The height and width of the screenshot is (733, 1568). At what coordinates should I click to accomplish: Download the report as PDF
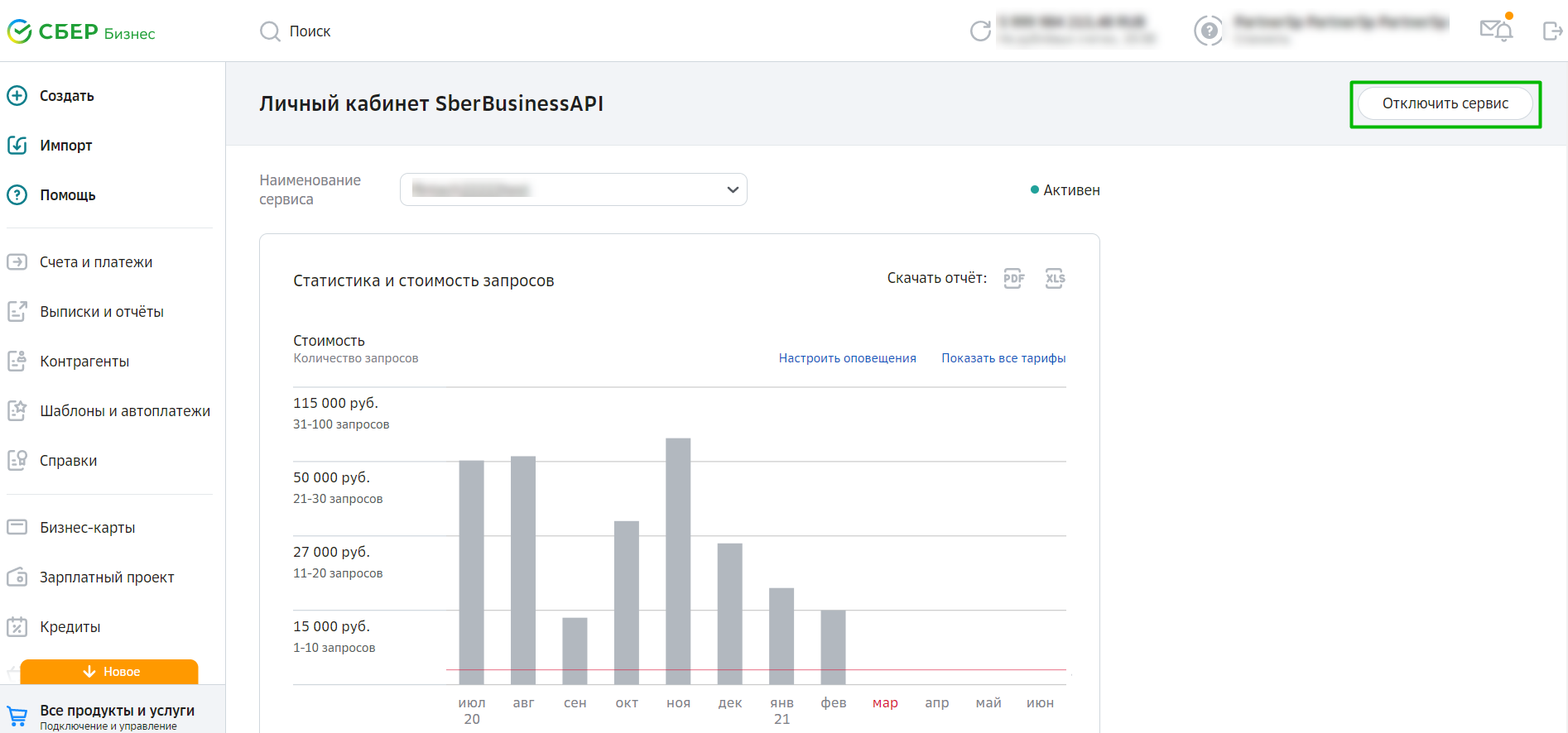pos(1014,279)
